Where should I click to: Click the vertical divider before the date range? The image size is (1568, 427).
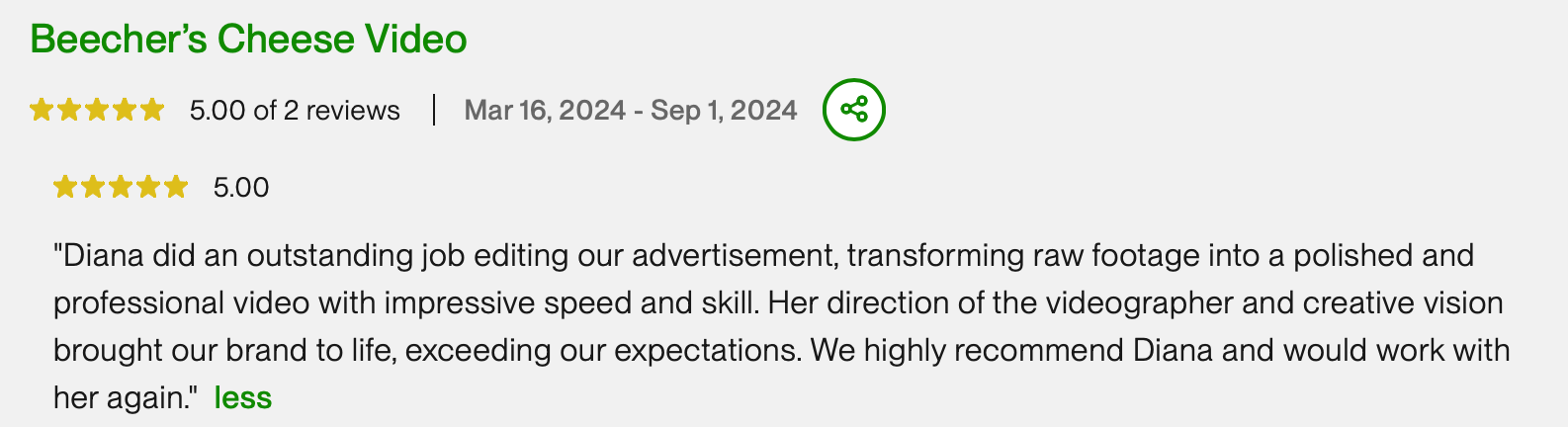coord(433,110)
